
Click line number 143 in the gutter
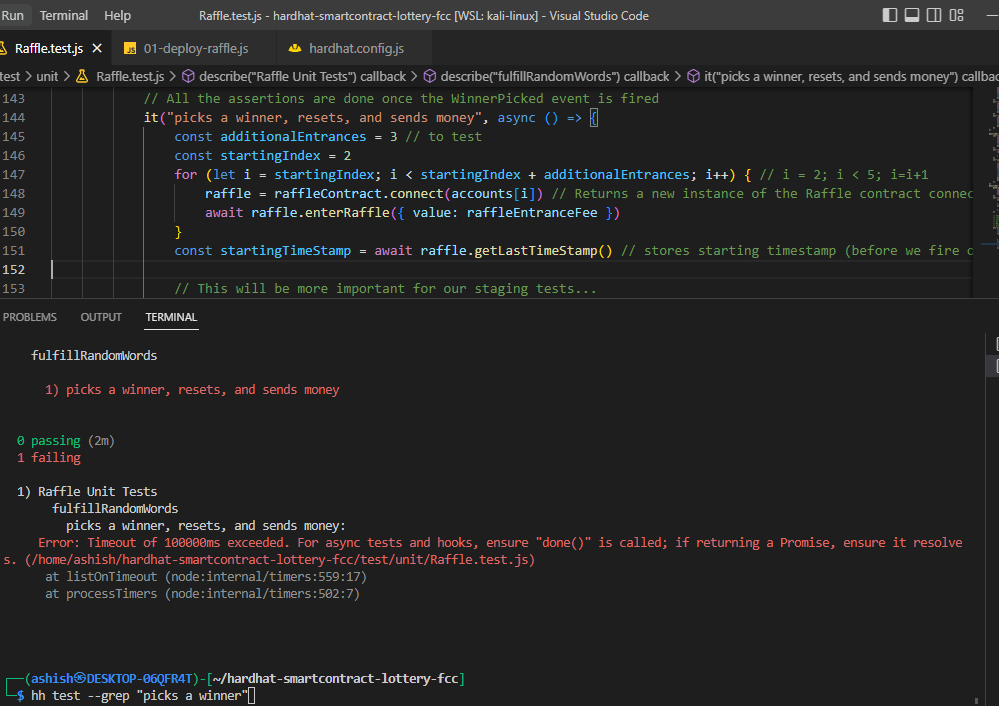tap(13, 99)
